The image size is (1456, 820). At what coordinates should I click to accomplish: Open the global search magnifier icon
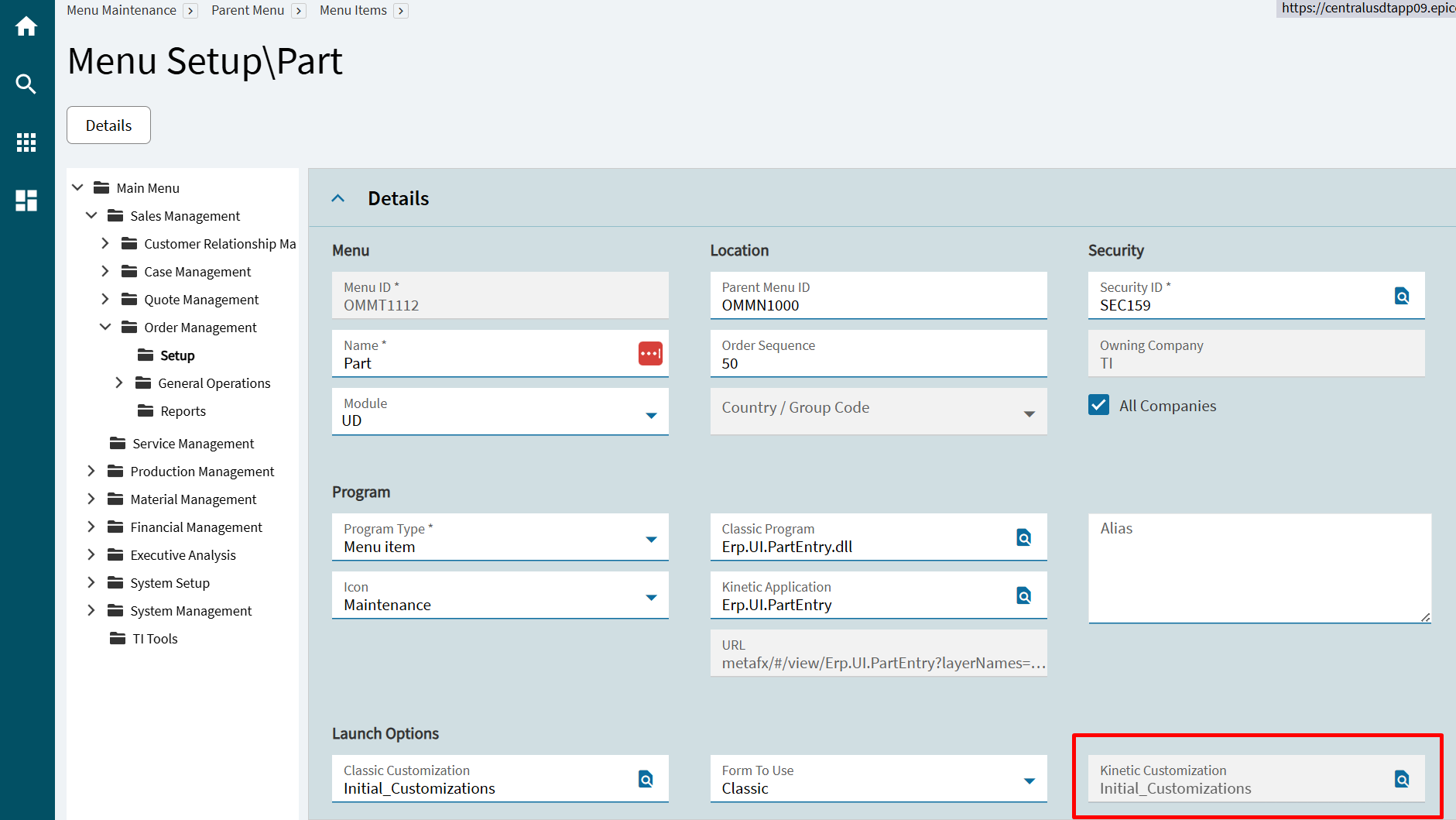click(26, 84)
